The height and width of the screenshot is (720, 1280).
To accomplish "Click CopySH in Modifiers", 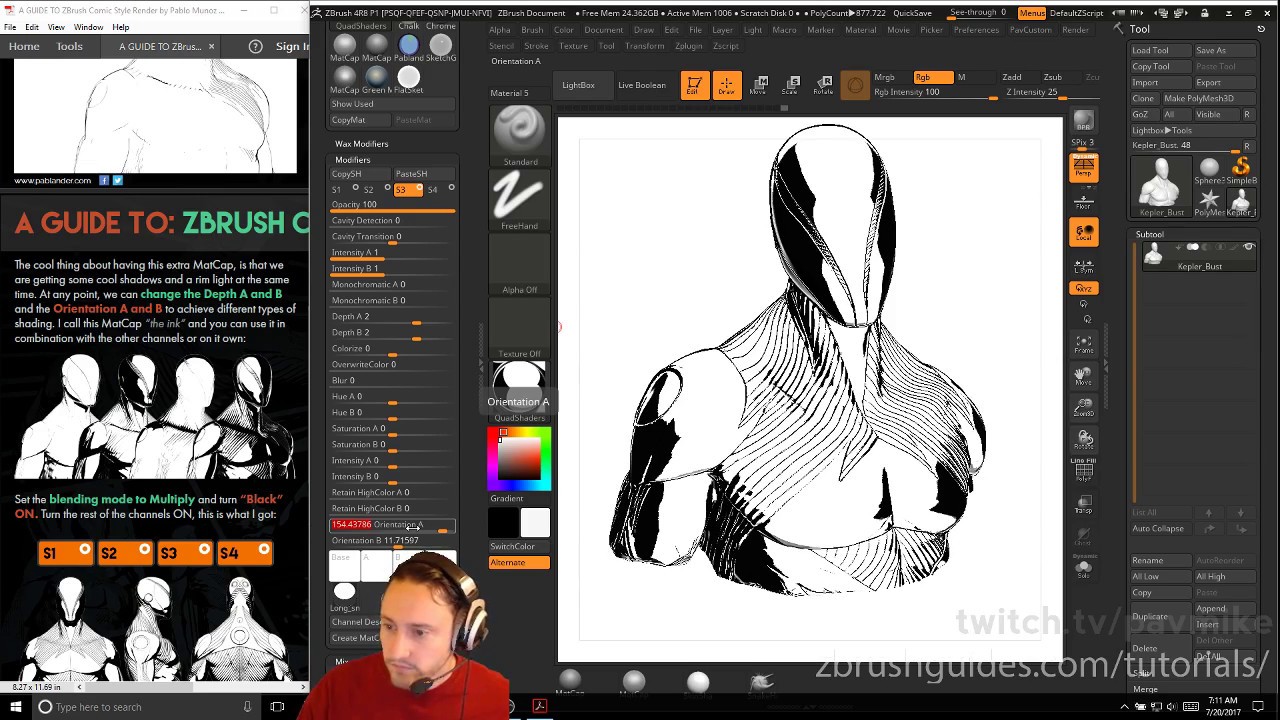I will click(x=360, y=174).
